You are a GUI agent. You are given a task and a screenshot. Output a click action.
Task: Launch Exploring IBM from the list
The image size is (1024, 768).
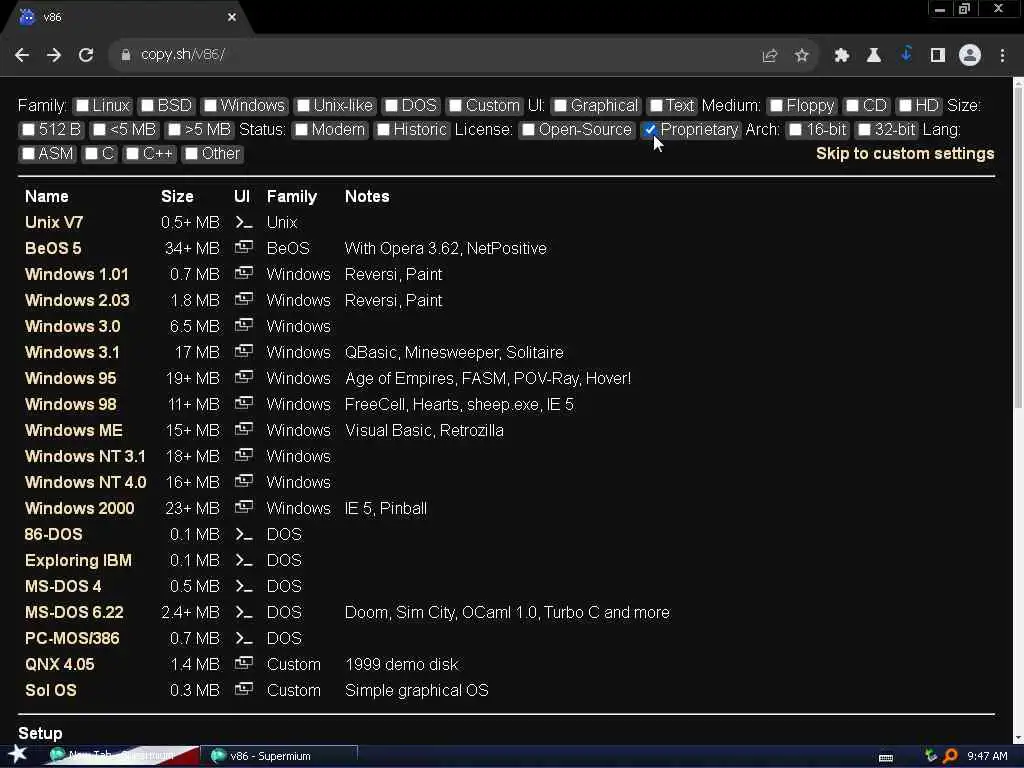tap(78, 560)
